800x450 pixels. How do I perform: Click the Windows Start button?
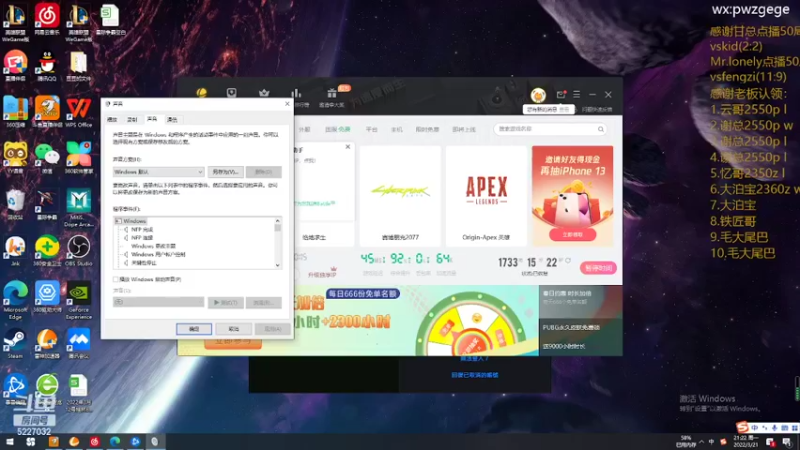[x=9, y=441]
